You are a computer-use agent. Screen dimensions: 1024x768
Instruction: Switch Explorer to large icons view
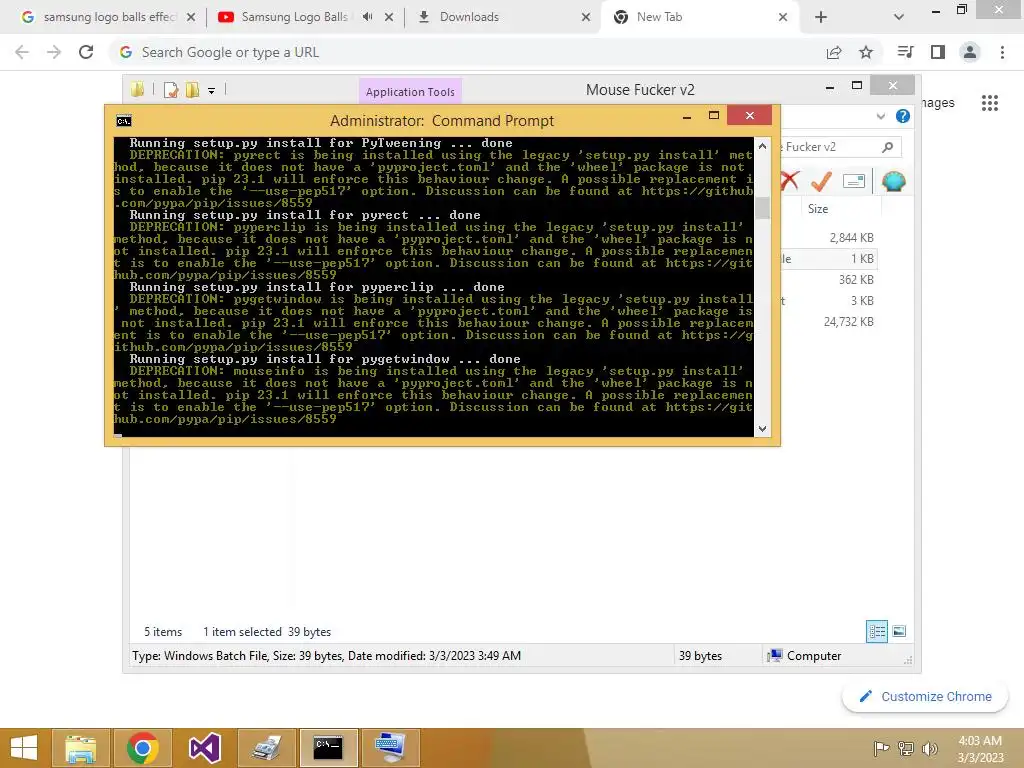coord(899,631)
